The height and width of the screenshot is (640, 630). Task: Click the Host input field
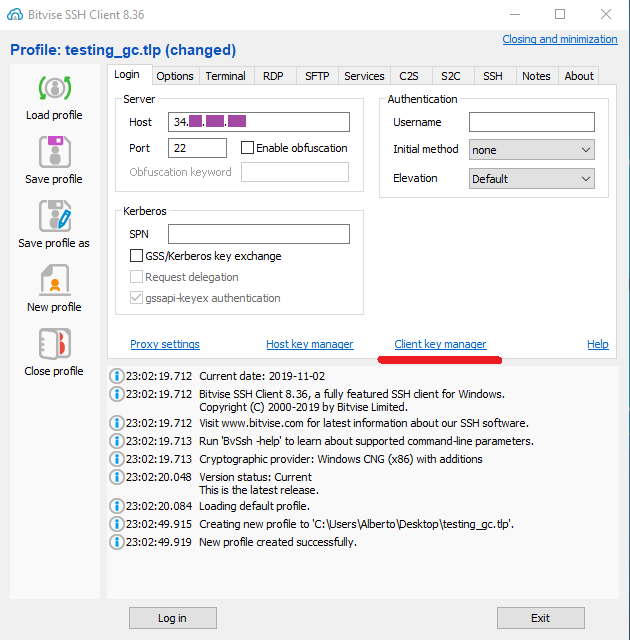(x=259, y=122)
